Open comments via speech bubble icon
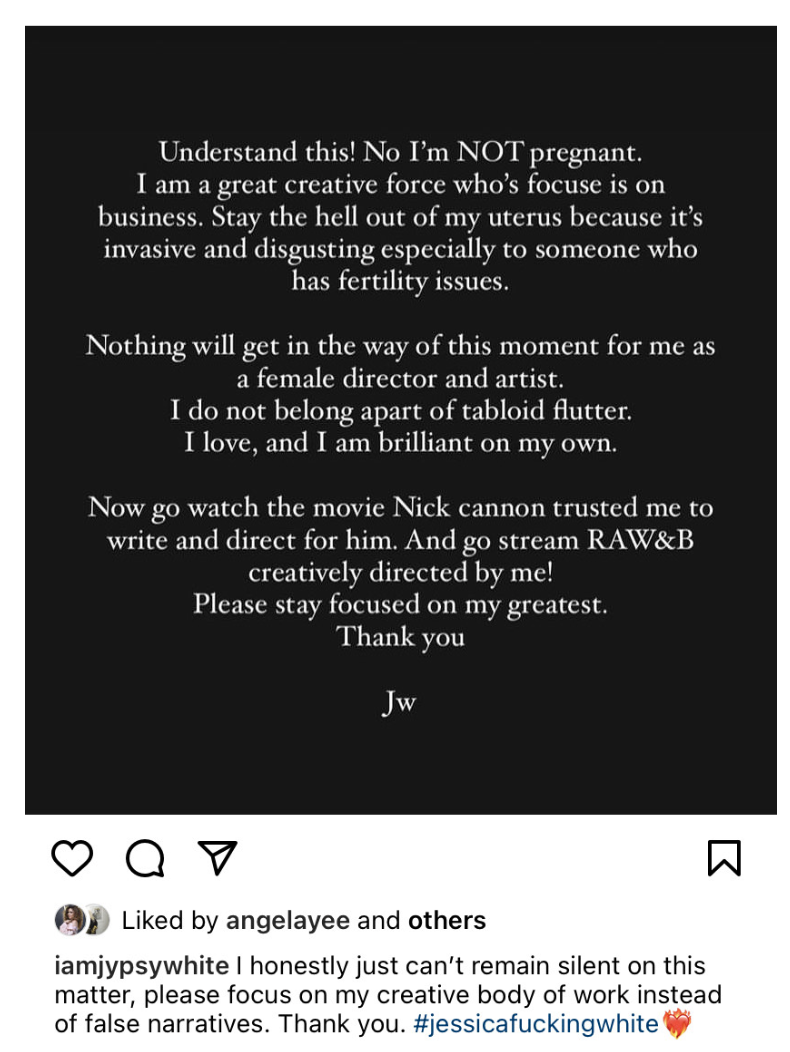790x1052 pixels. point(146,858)
